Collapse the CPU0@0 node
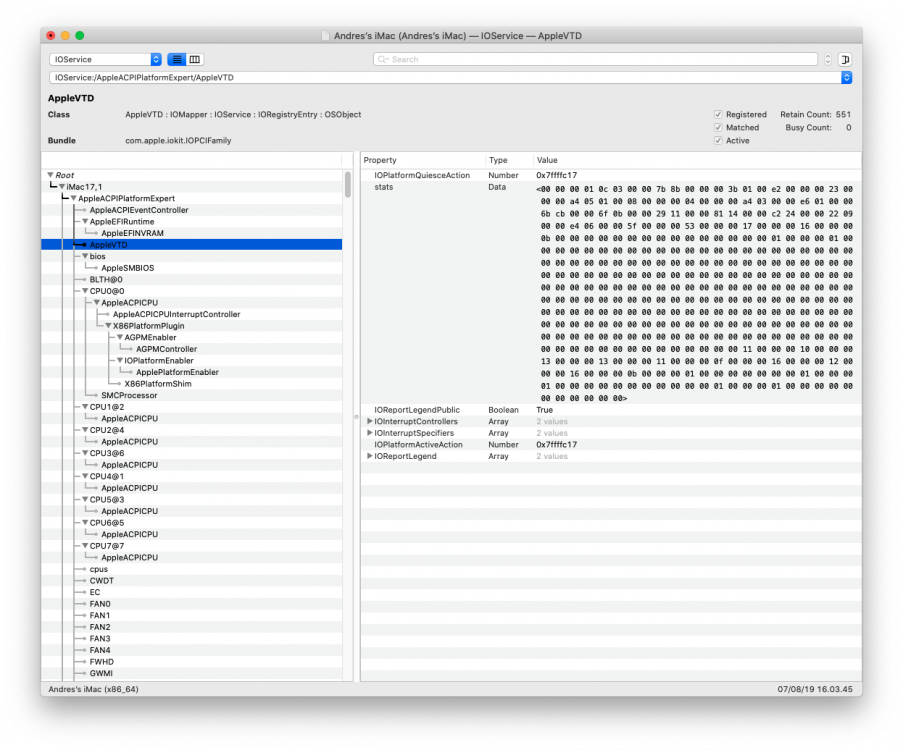The width and height of the screenshot is (903, 750). tap(85, 291)
